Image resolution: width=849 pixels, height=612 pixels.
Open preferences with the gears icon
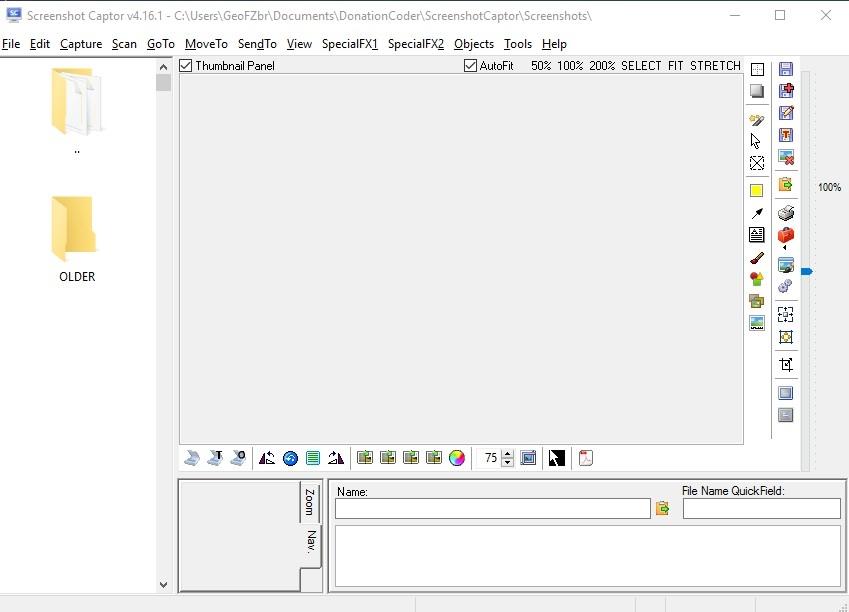pos(785,286)
